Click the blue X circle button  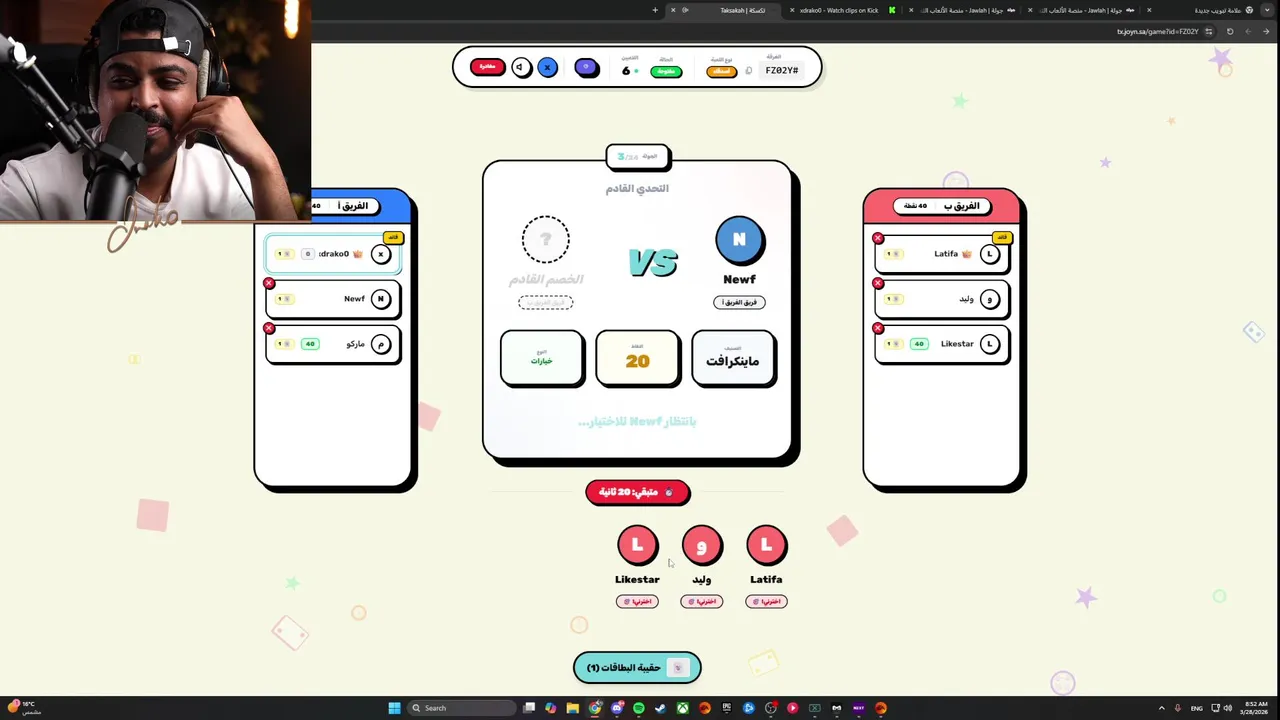pyautogui.click(x=547, y=67)
